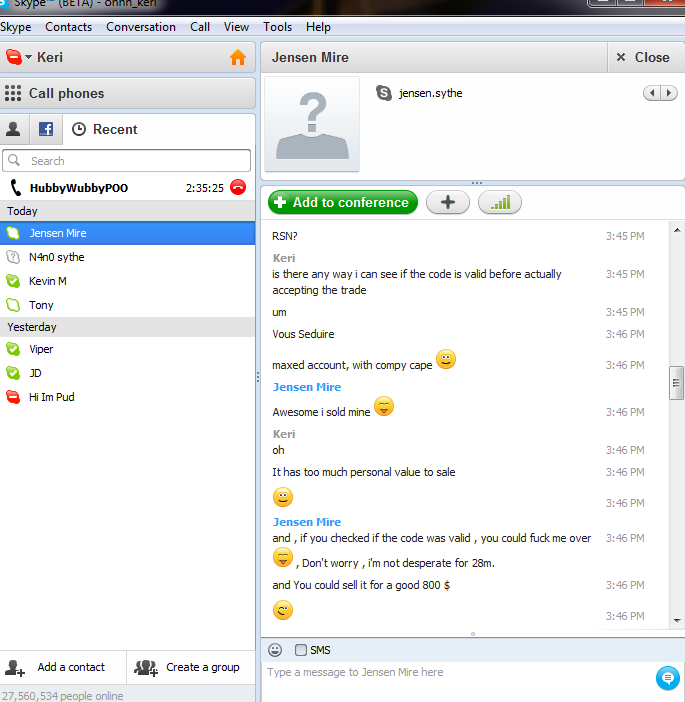Open the Hi Im Pud conversation
The width and height of the screenshot is (685, 702).
(x=128, y=397)
